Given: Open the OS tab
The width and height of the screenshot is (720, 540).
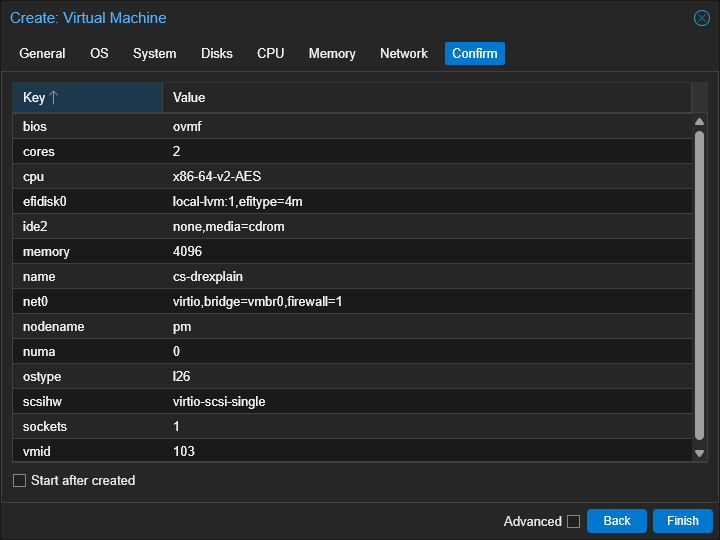Looking at the screenshot, I should coord(99,54).
